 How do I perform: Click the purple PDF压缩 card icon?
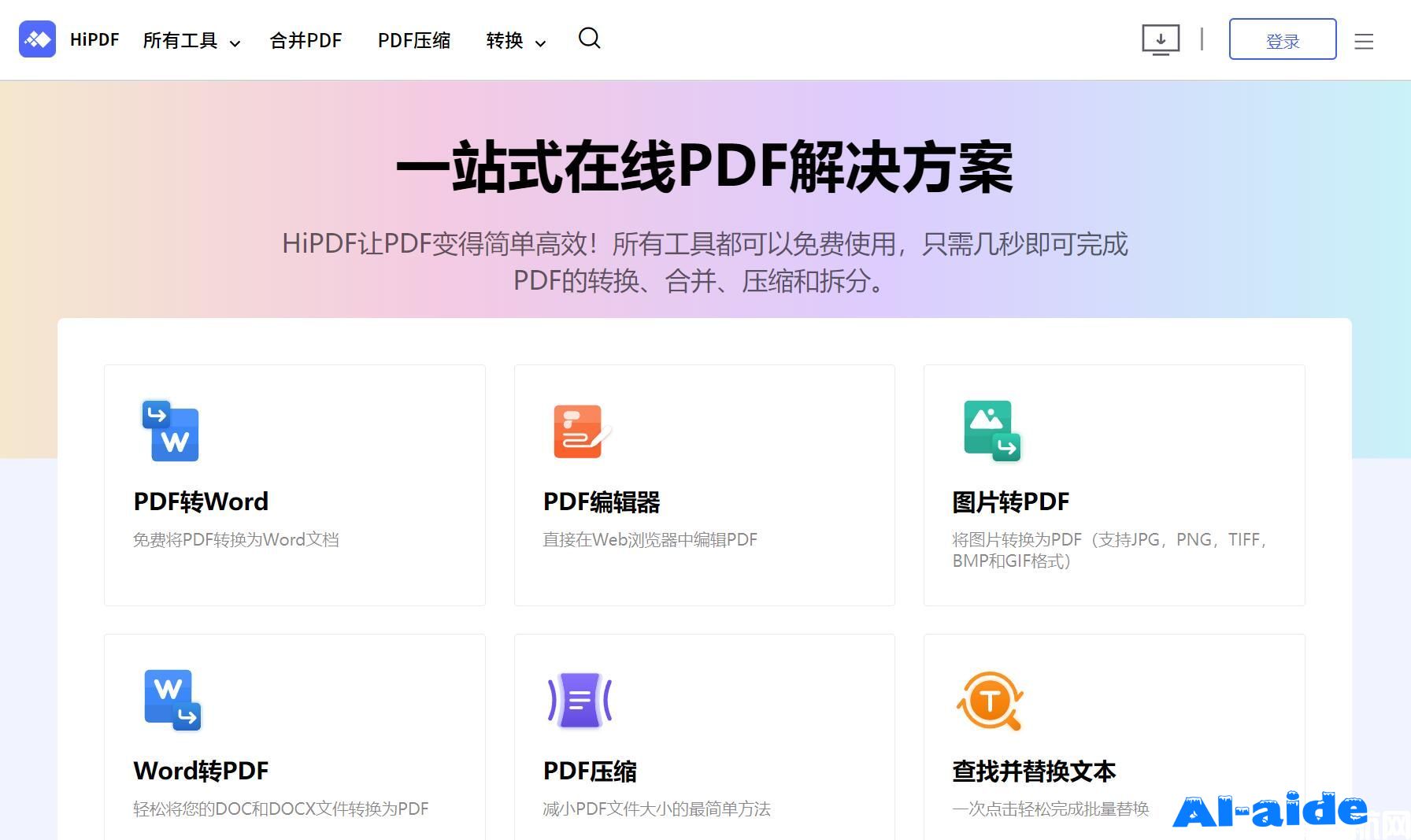(x=580, y=700)
